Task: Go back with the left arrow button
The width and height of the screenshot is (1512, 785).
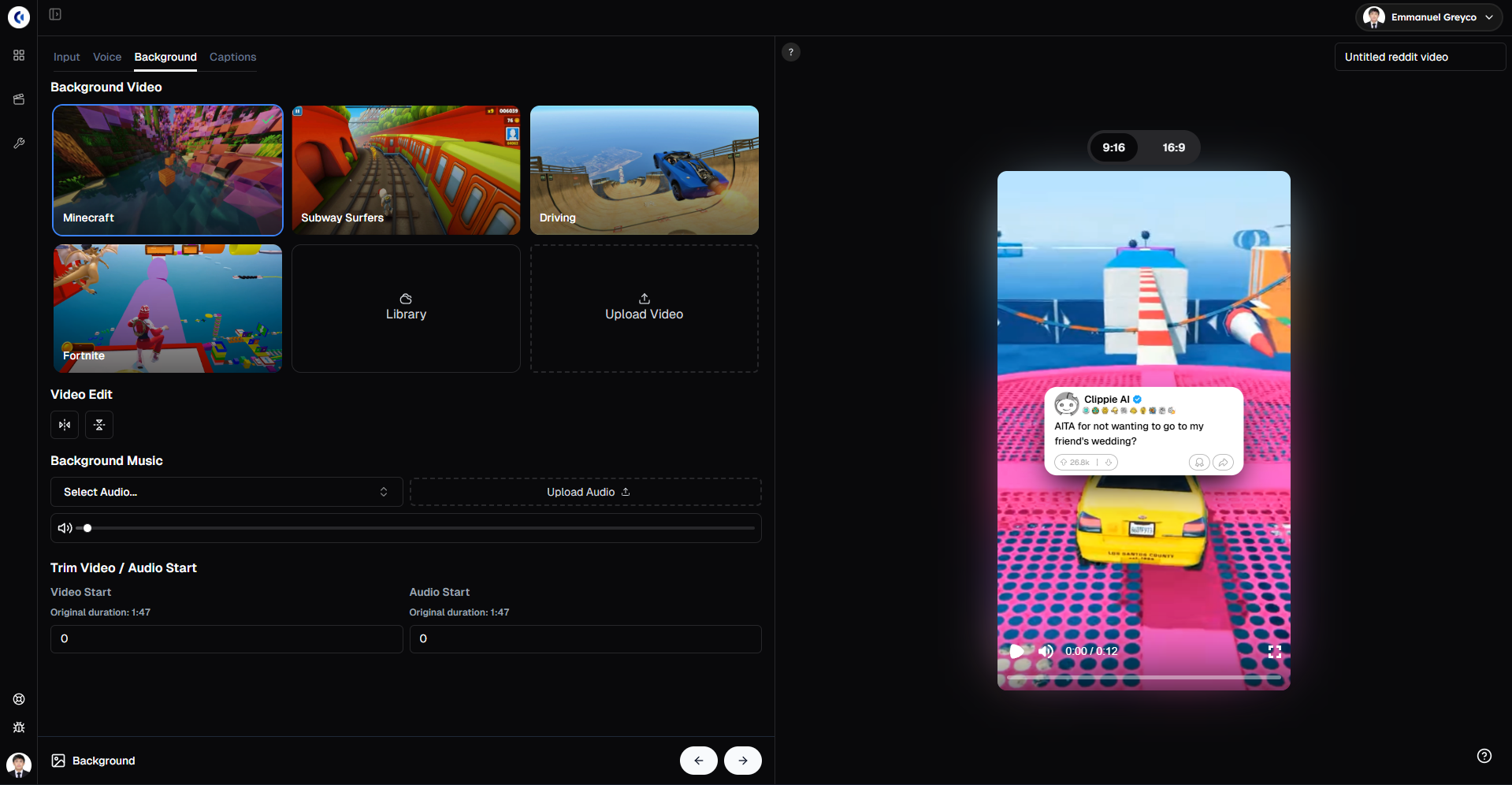Action: click(x=699, y=761)
